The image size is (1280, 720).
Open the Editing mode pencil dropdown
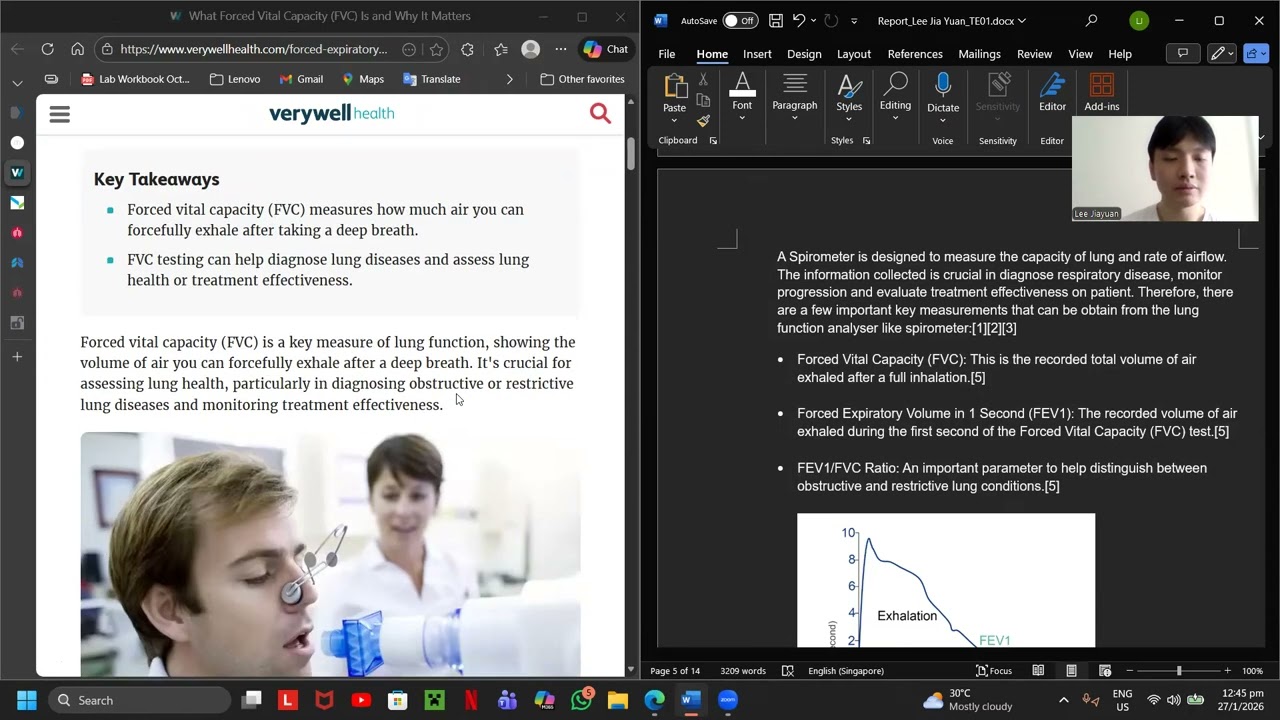[x=1219, y=54]
